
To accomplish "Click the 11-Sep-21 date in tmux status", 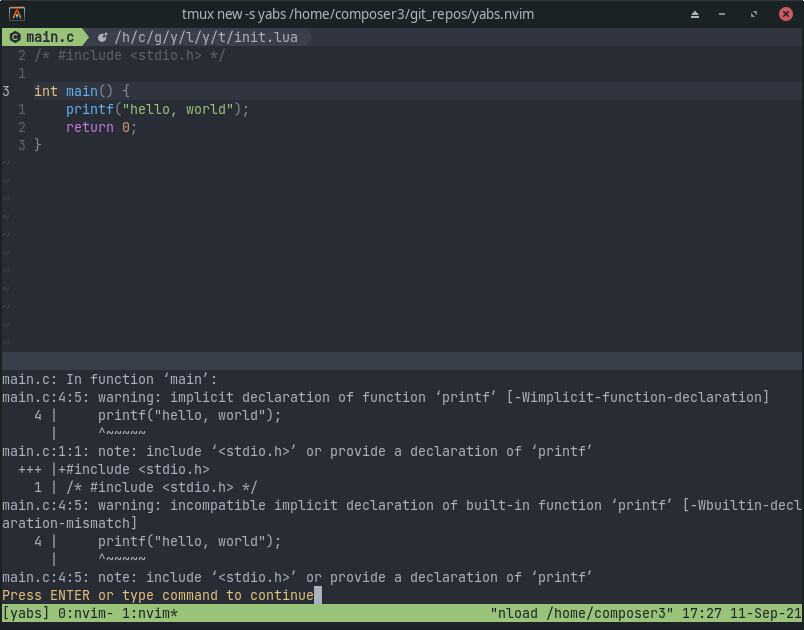I will 766,613.
